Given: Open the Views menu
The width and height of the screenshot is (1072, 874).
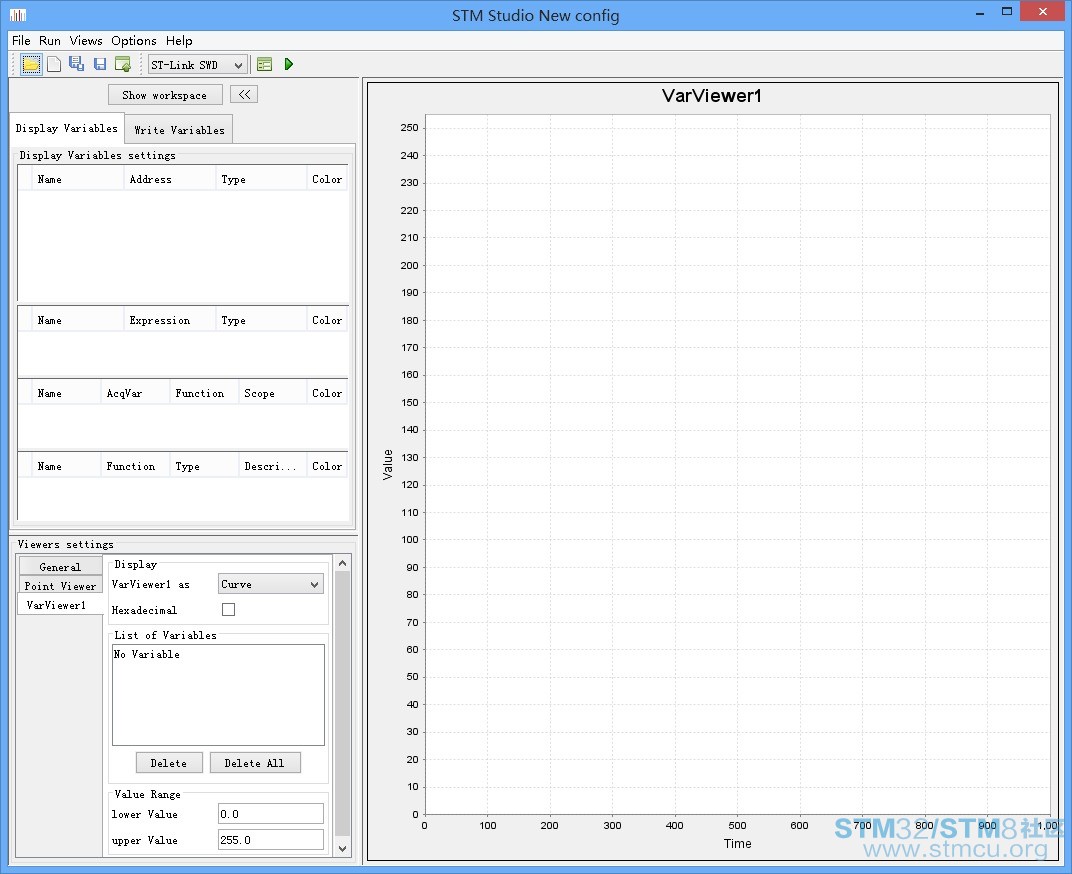Looking at the screenshot, I should (85, 40).
